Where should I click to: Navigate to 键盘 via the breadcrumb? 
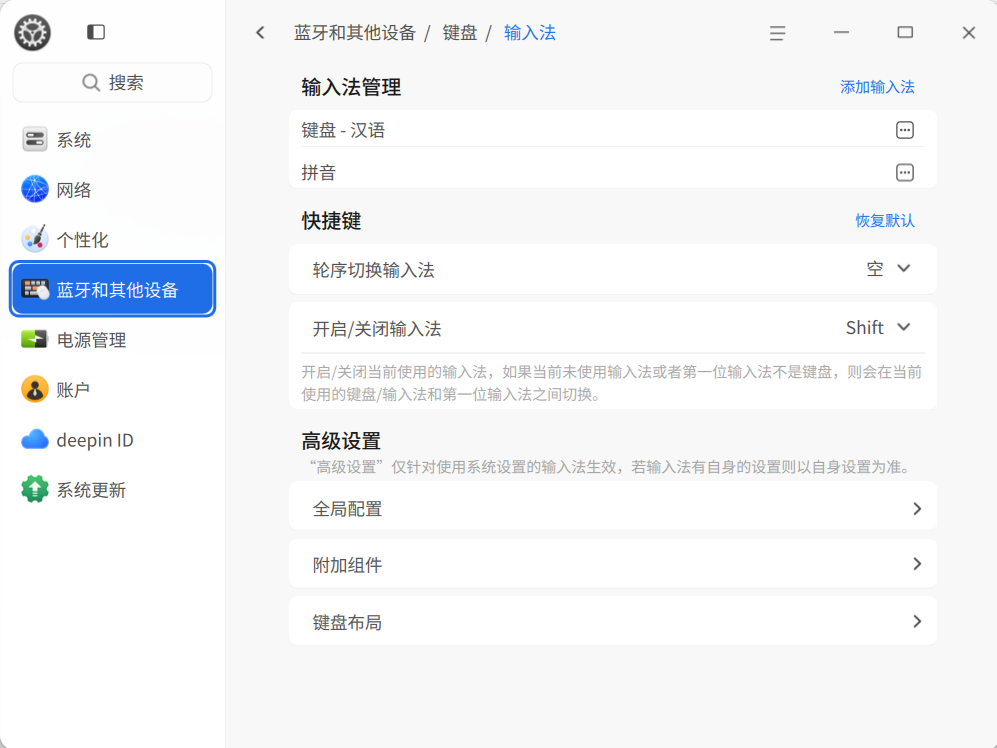(467, 32)
